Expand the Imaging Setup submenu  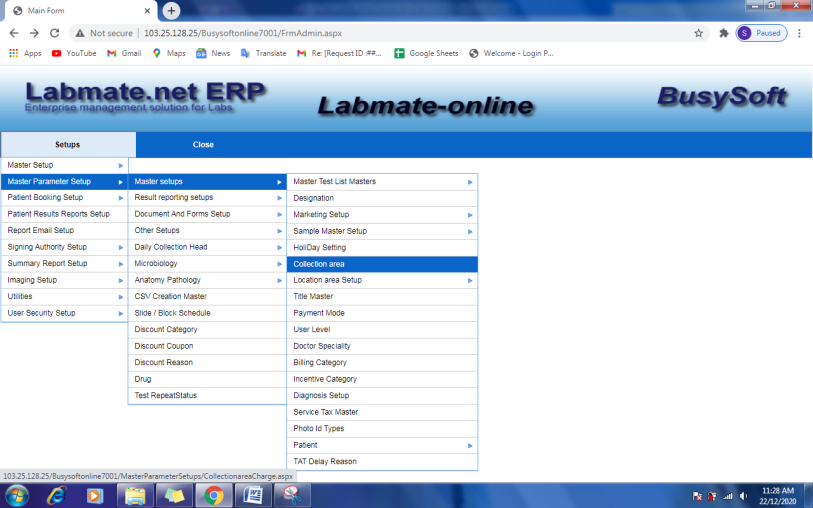[x=64, y=280]
